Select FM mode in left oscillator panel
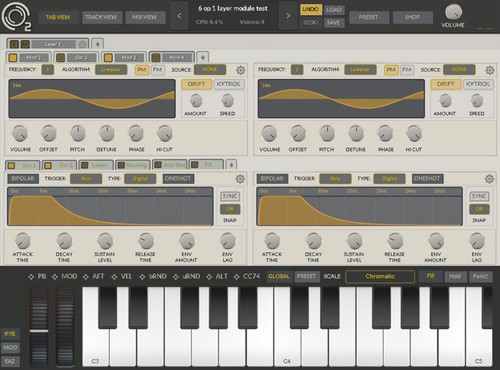The image size is (500, 370). click(157, 70)
